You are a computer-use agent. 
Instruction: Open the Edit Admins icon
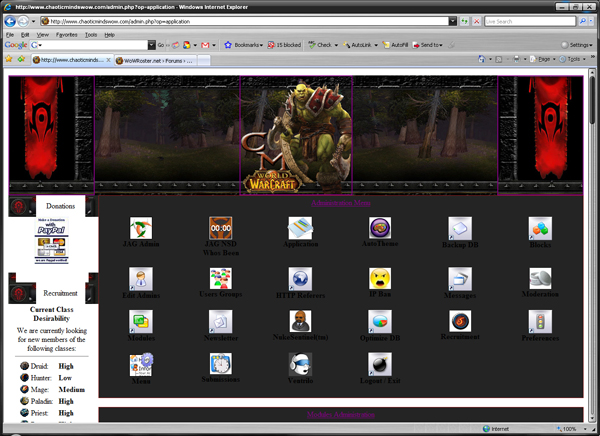point(141,279)
